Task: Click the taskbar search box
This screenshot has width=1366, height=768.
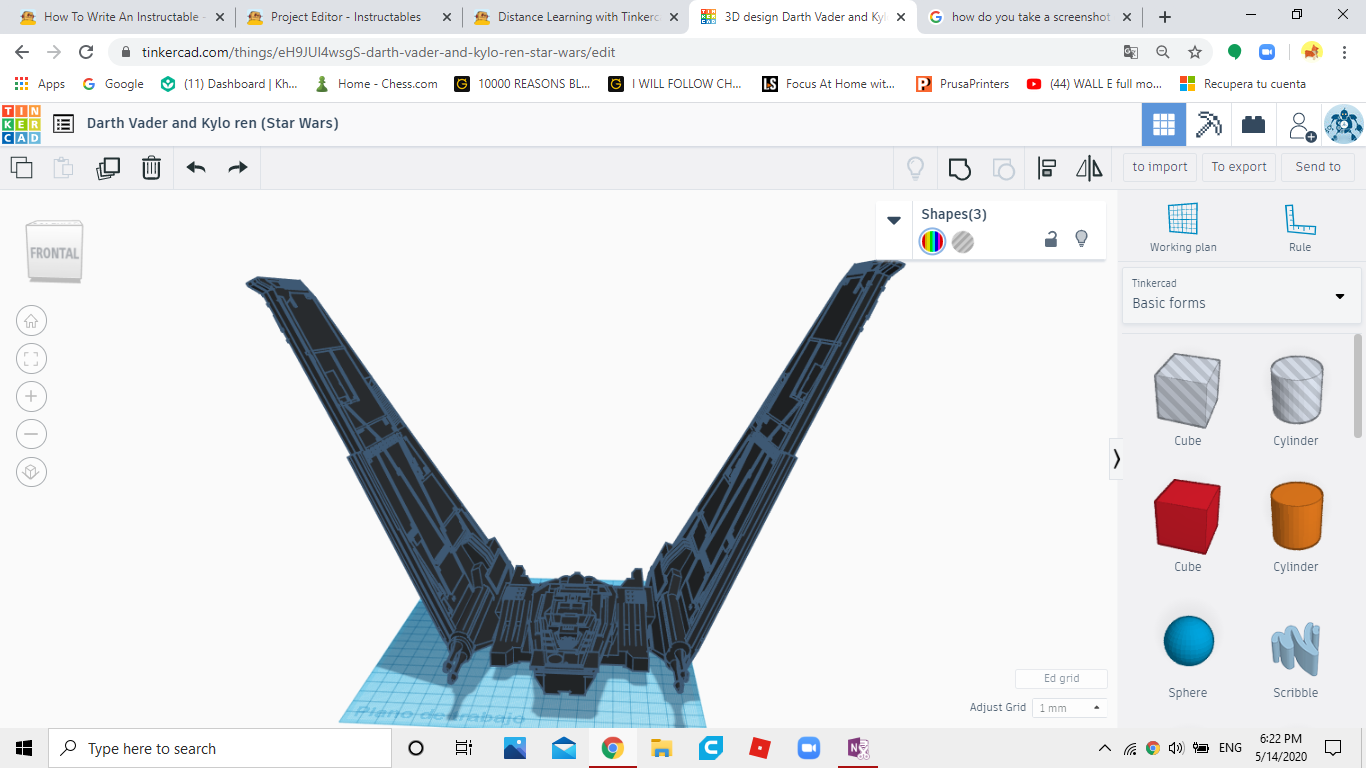Action: (x=220, y=748)
